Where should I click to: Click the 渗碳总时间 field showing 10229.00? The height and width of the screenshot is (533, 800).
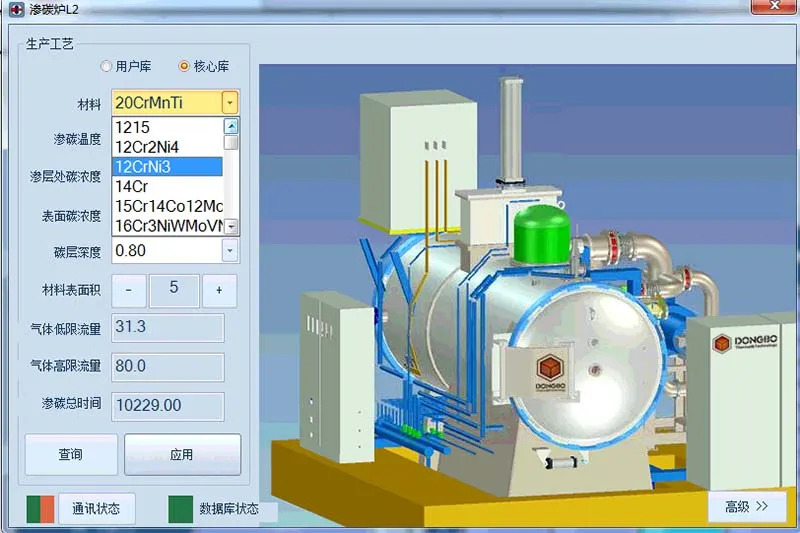pos(168,406)
